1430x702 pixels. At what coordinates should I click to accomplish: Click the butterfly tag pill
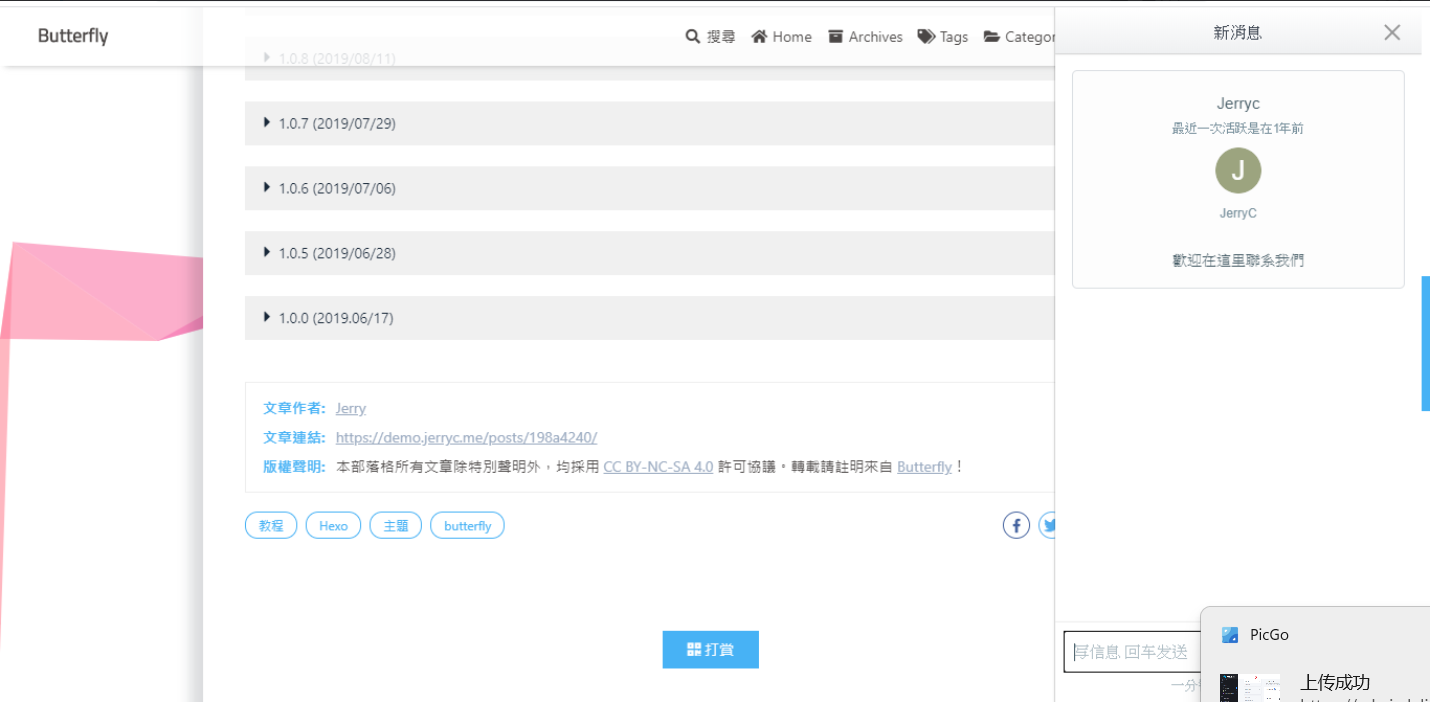tap(467, 525)
